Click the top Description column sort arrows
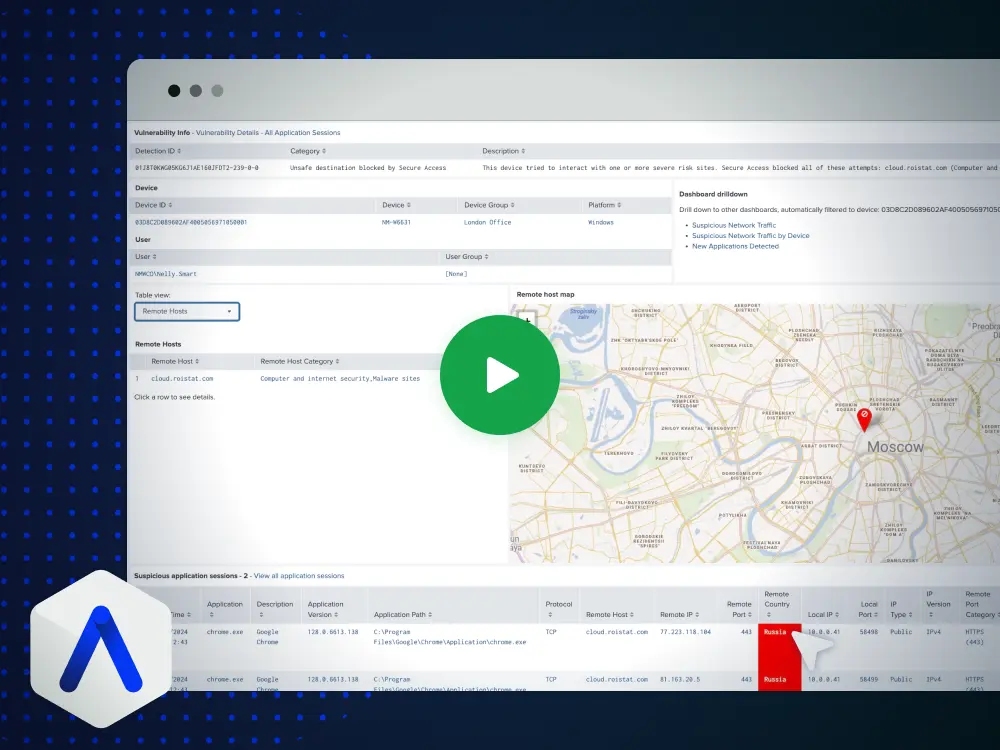 [524, 151]
